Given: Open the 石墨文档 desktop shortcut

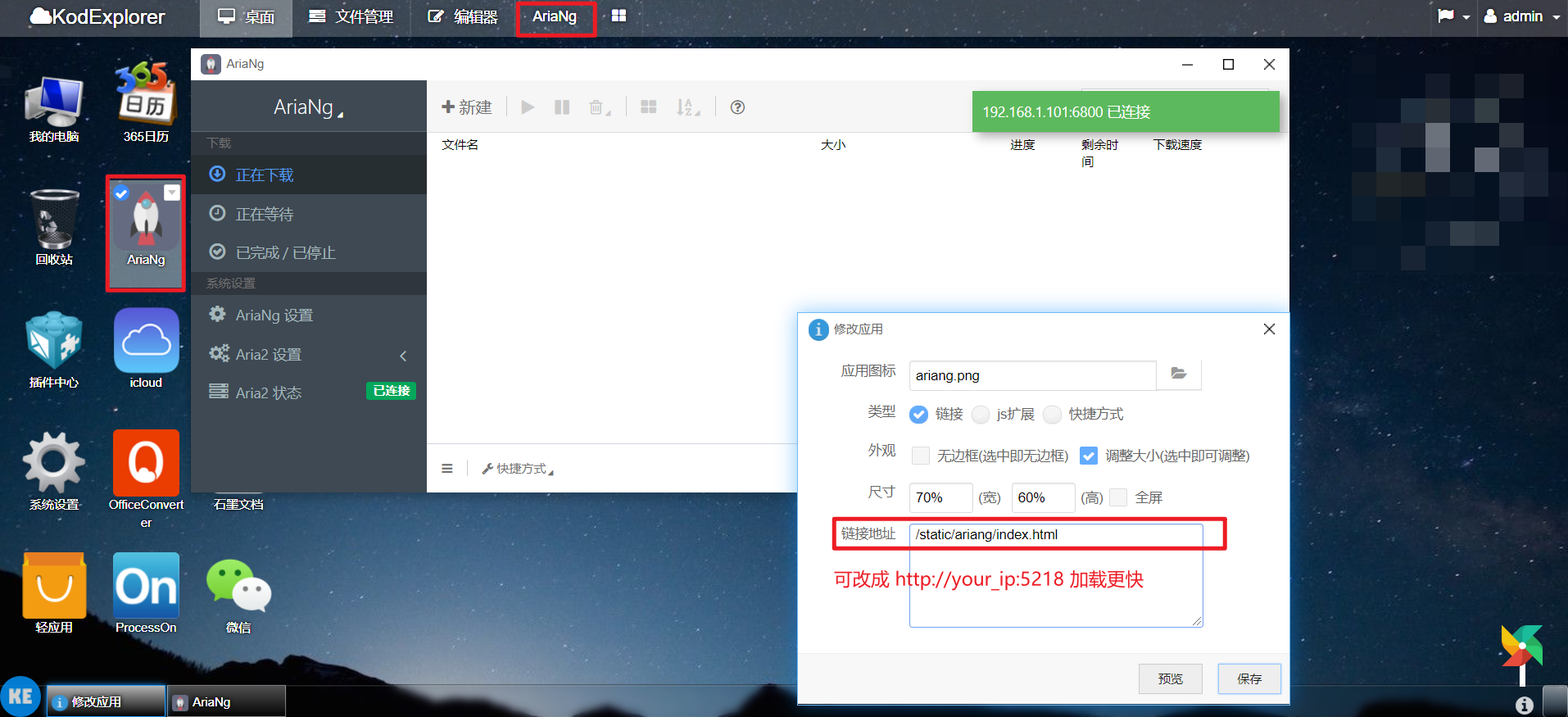Looking at the screenshot, I should (x=238, y=504).
